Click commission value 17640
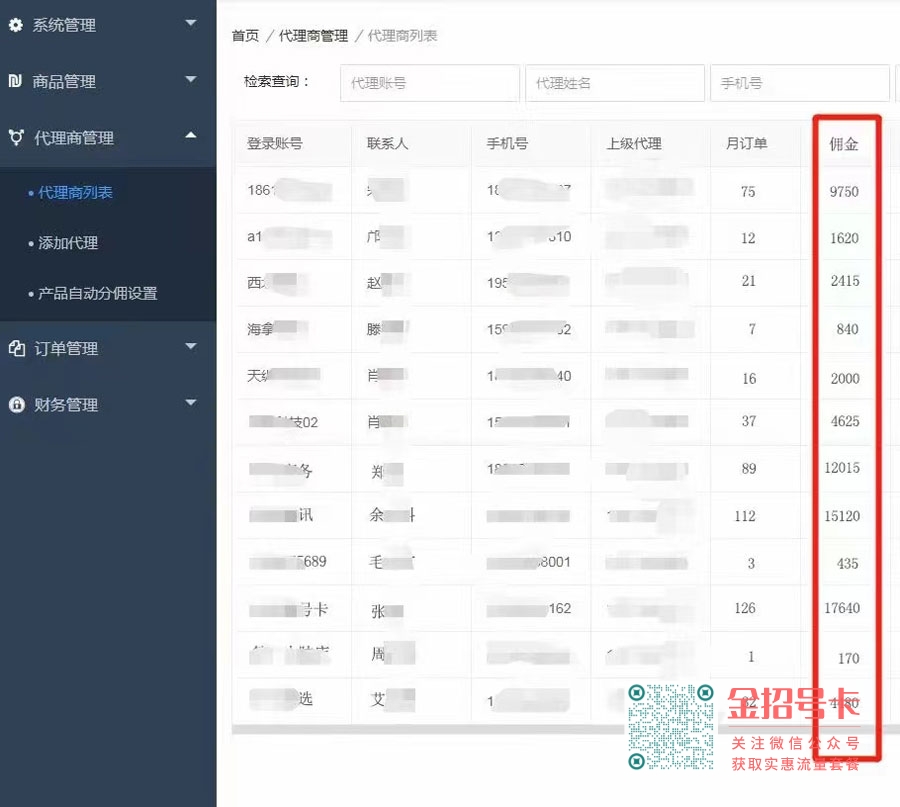This screenshot has width=900, height=807. coord(842,608)
